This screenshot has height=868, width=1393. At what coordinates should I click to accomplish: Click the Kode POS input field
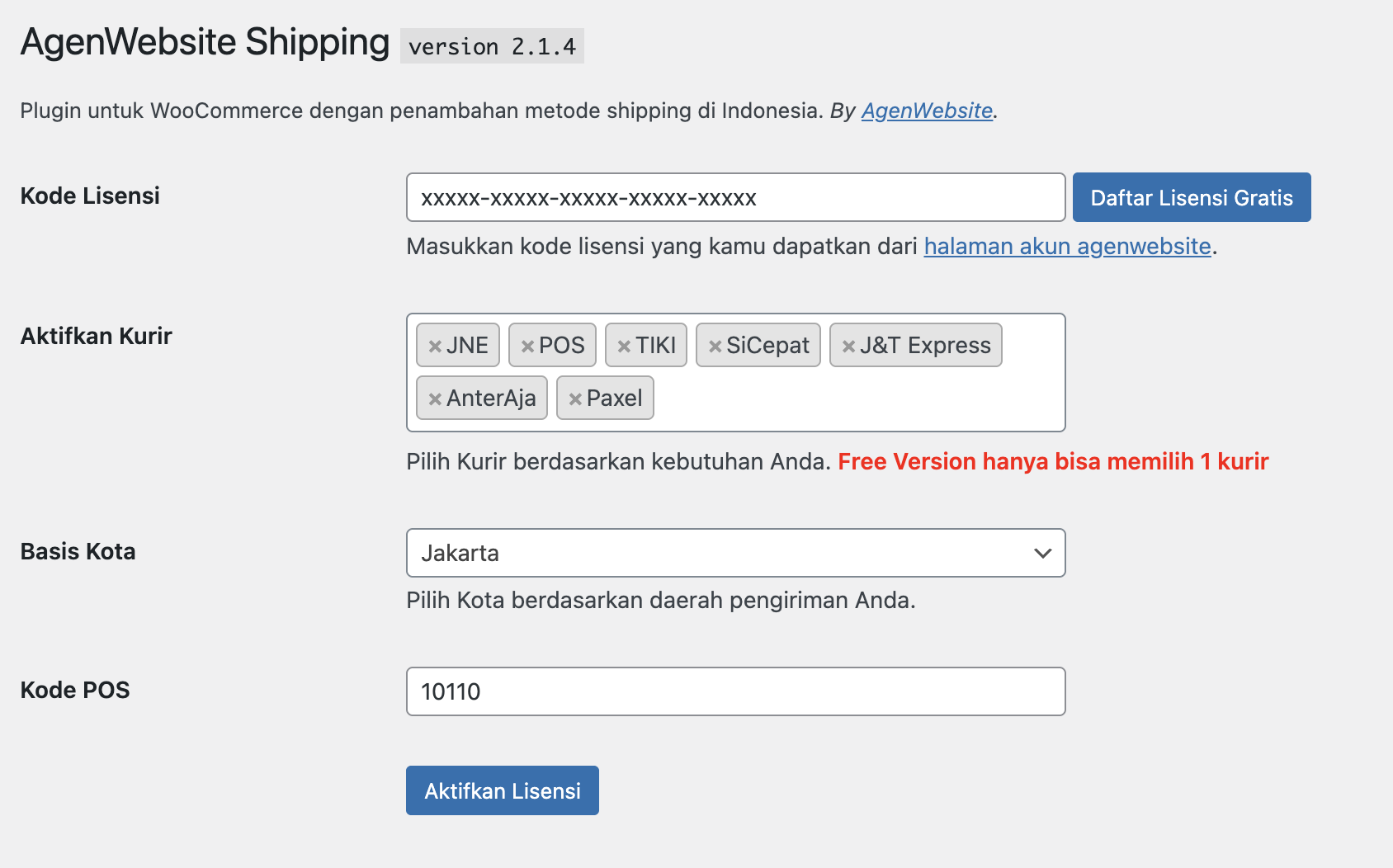(x=735, y=691)
